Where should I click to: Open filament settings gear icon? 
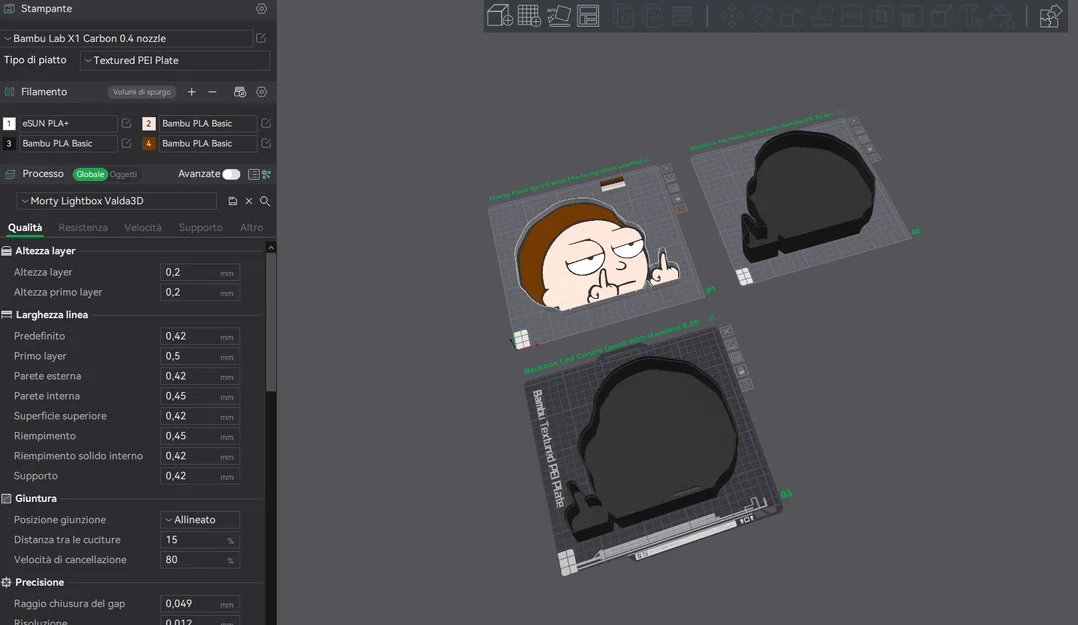tap(261, 92)
